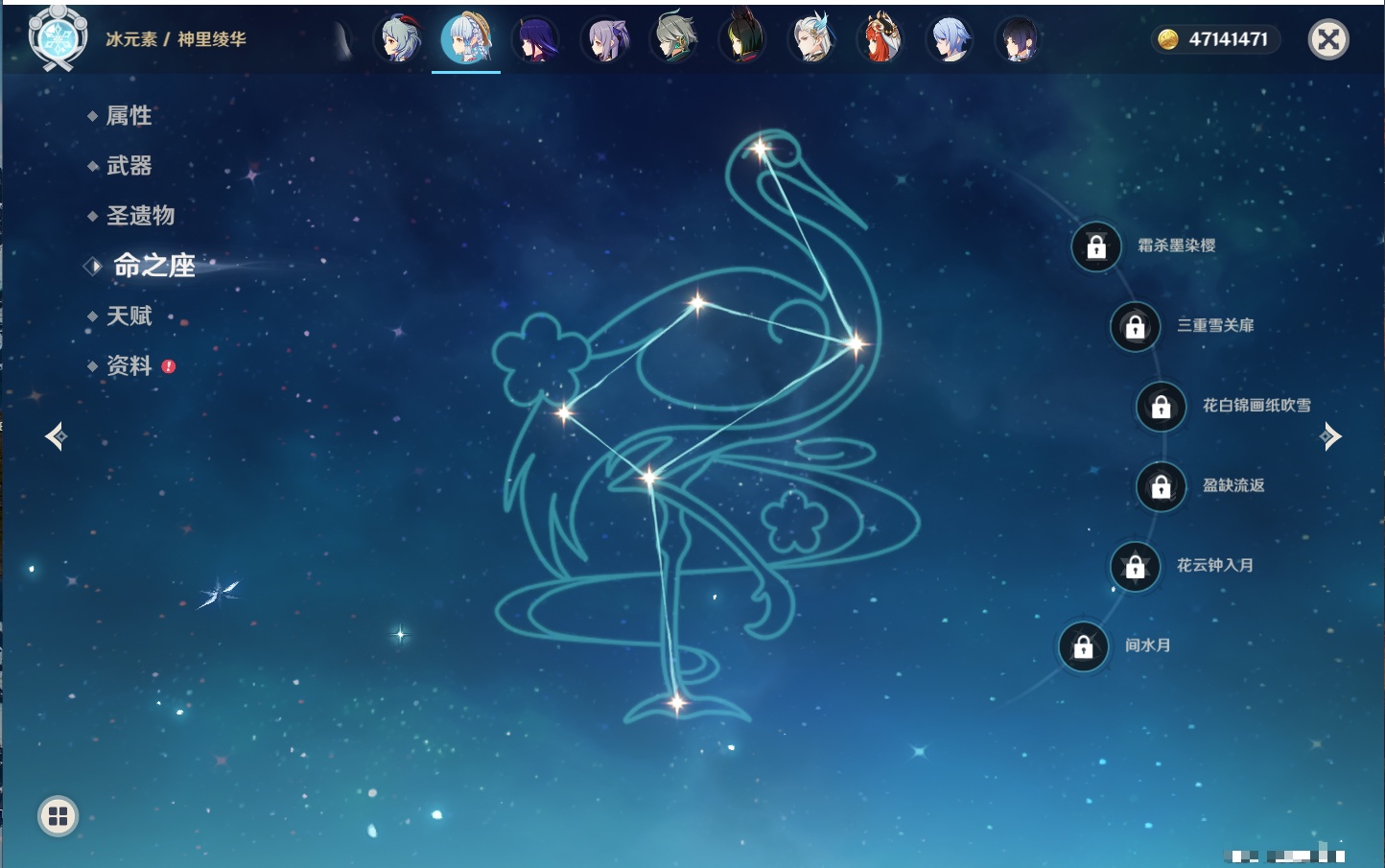
Task: Click the star beside the left flower outline
Action: (x=565, y=412)
